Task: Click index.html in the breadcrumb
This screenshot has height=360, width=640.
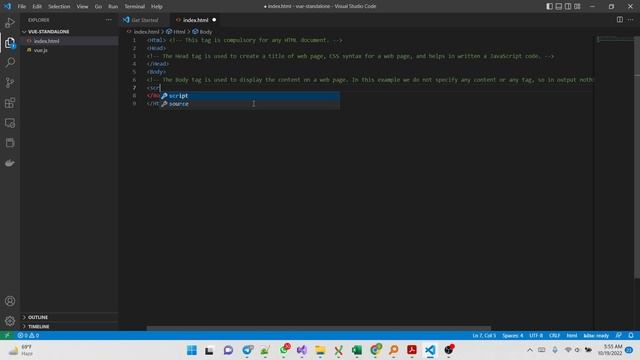Action: (x=146, y=31)
